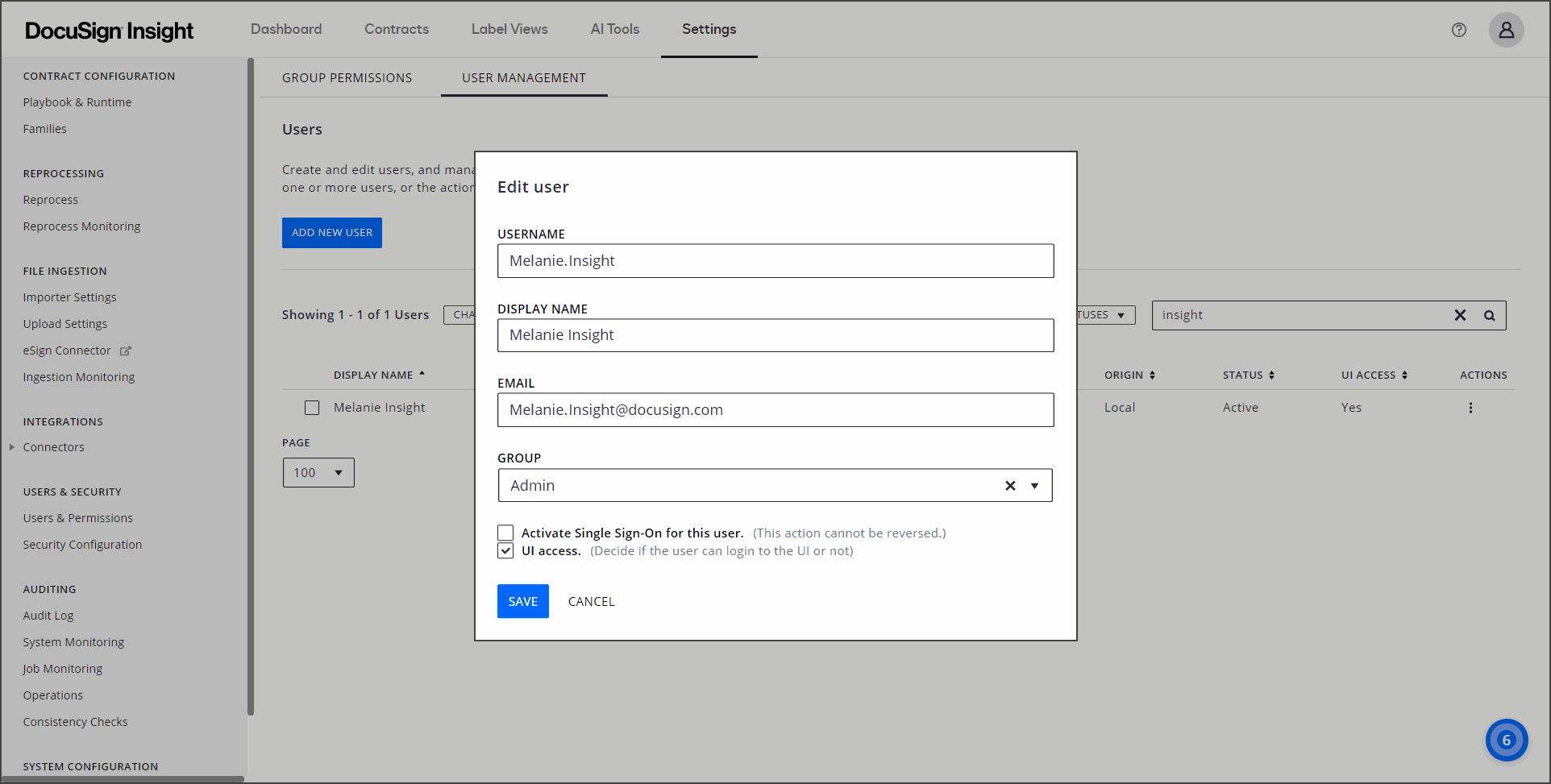1551x784 pixels.
Task: Open Reprocess Monitoring in sidebar
Action: pyautogui.click(x=82, y=226)
